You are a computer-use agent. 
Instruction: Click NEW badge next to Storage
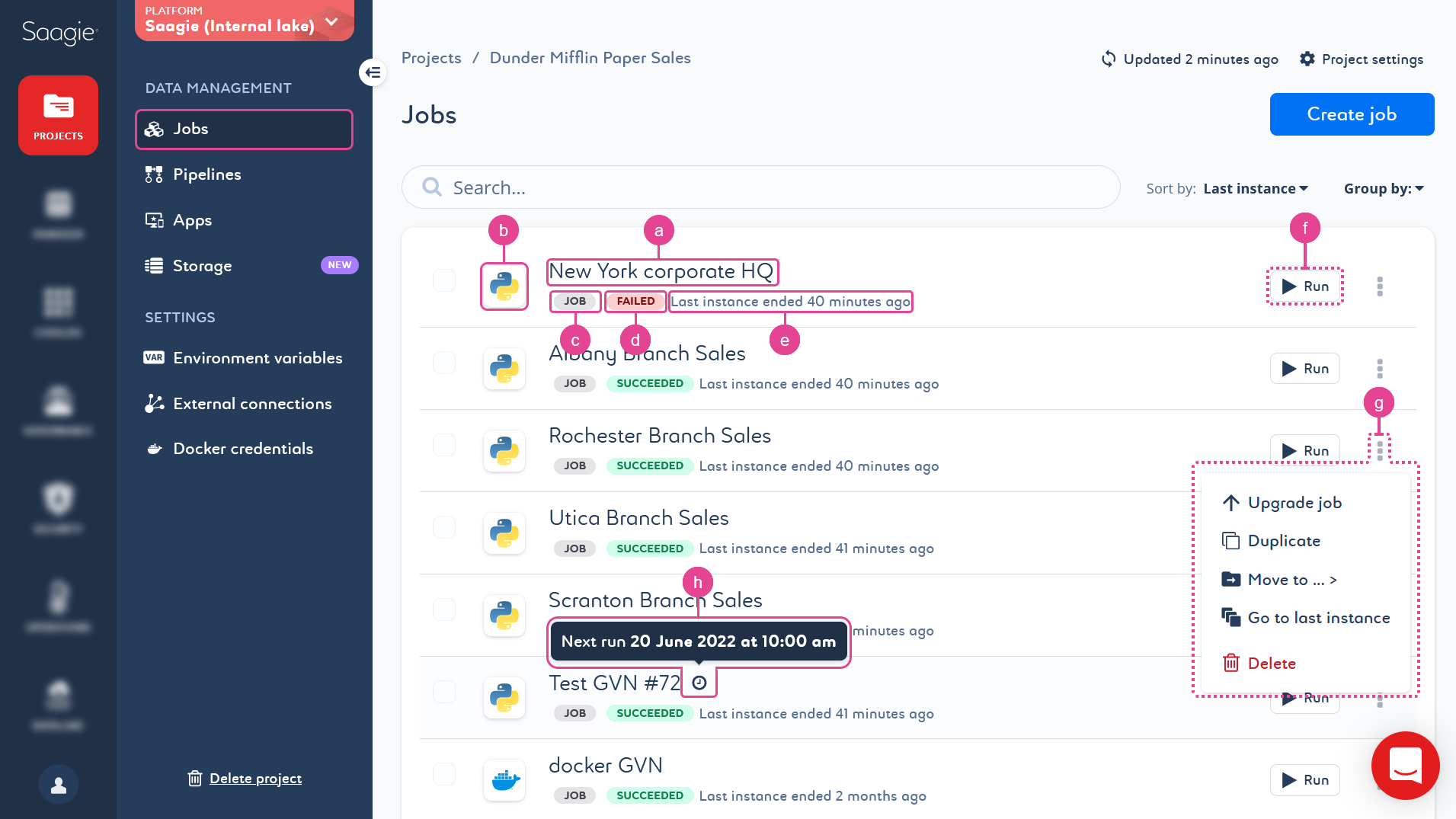(339, 265)
